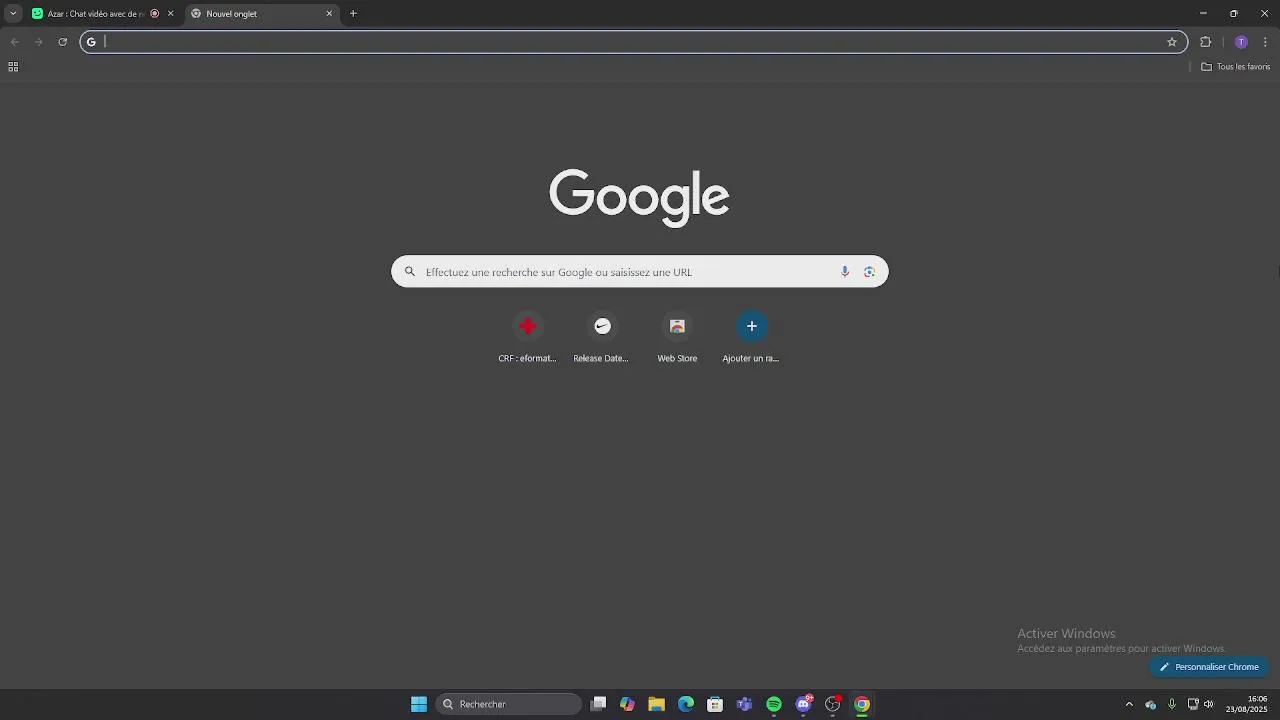Open OBS Studio from the taskbar
The width and height of the screenshot is (1280, 720).
pyautogui.click(x=832, y=704)
